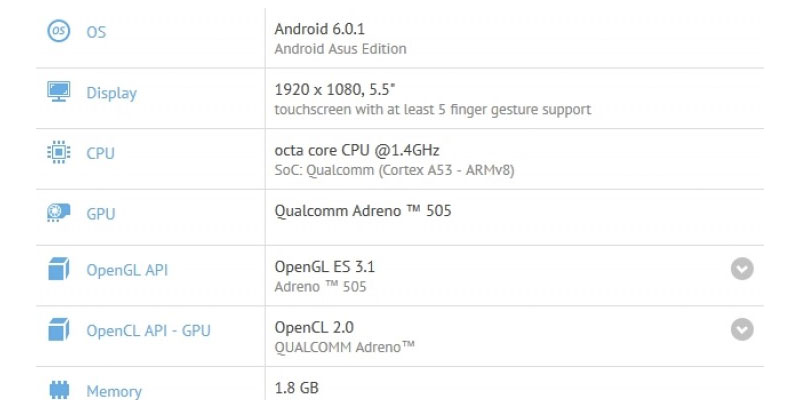Expand the OpenCL 2.0 details chevron
This screenshot has width=800, height=400.
pyautogui.click(x=742, y=330)
